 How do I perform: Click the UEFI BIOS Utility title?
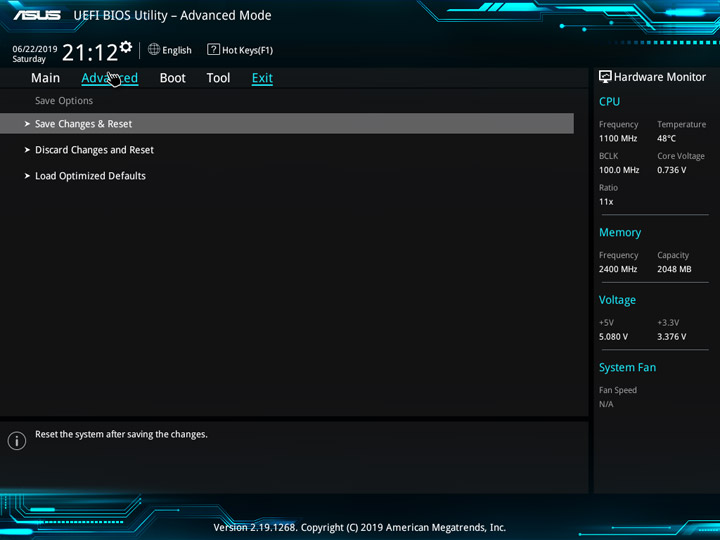172,16
